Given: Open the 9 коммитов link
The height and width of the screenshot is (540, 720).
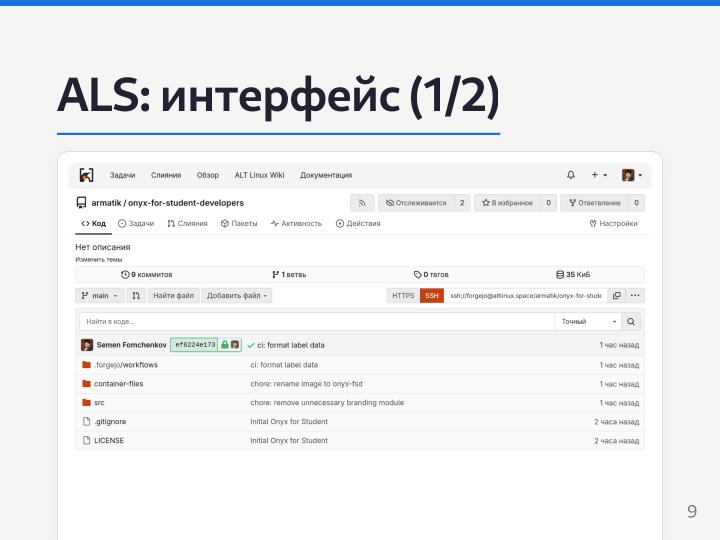Looking at the screenshot, I should pyautogui.click(x=147, y=274).
